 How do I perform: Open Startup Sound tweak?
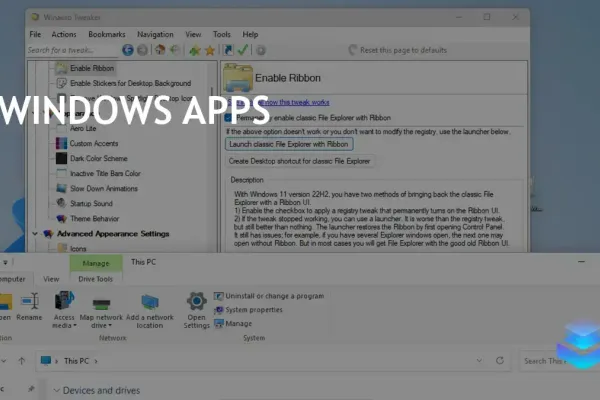91,203
